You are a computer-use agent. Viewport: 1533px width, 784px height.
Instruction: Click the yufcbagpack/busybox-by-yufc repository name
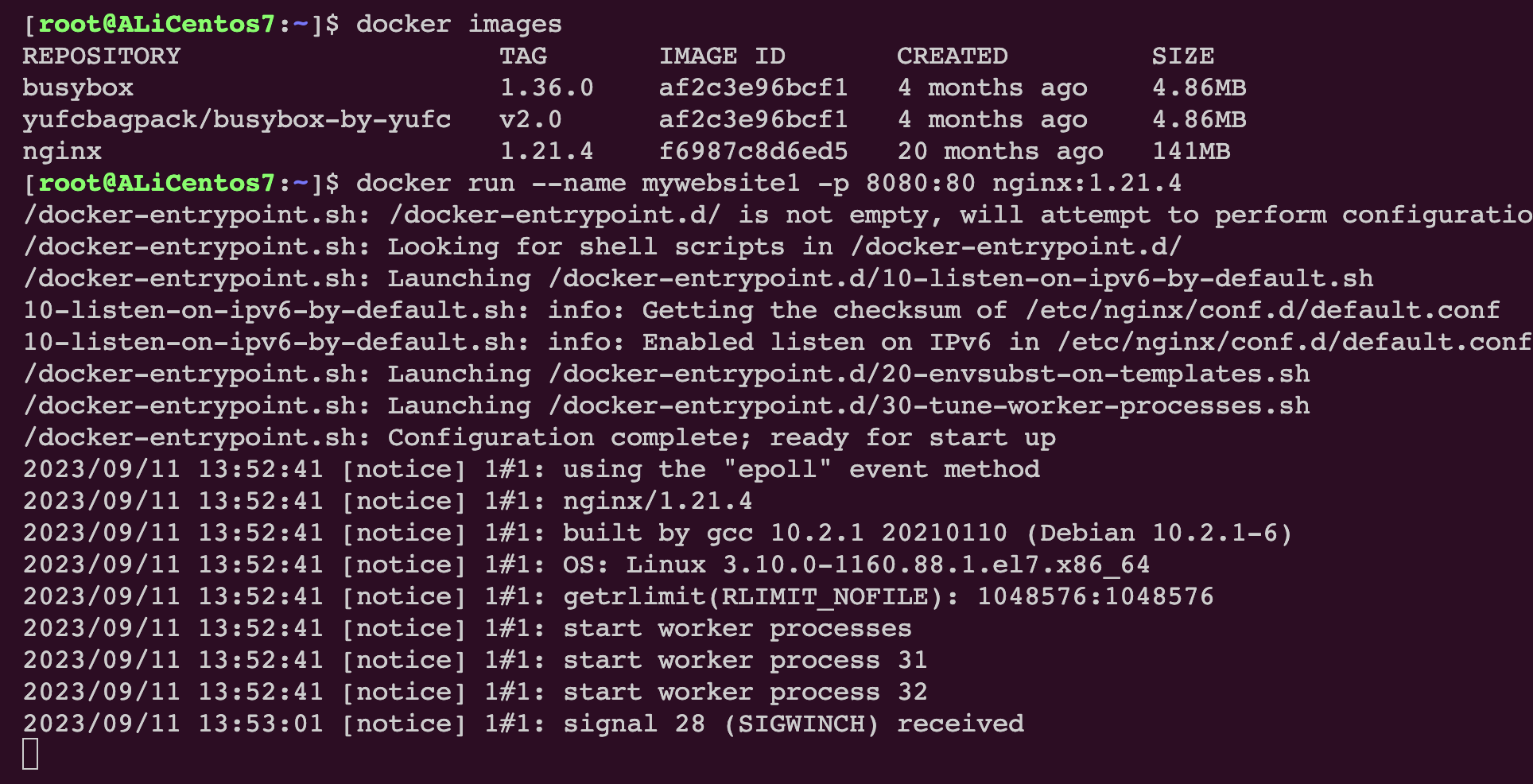coord(237,120)
